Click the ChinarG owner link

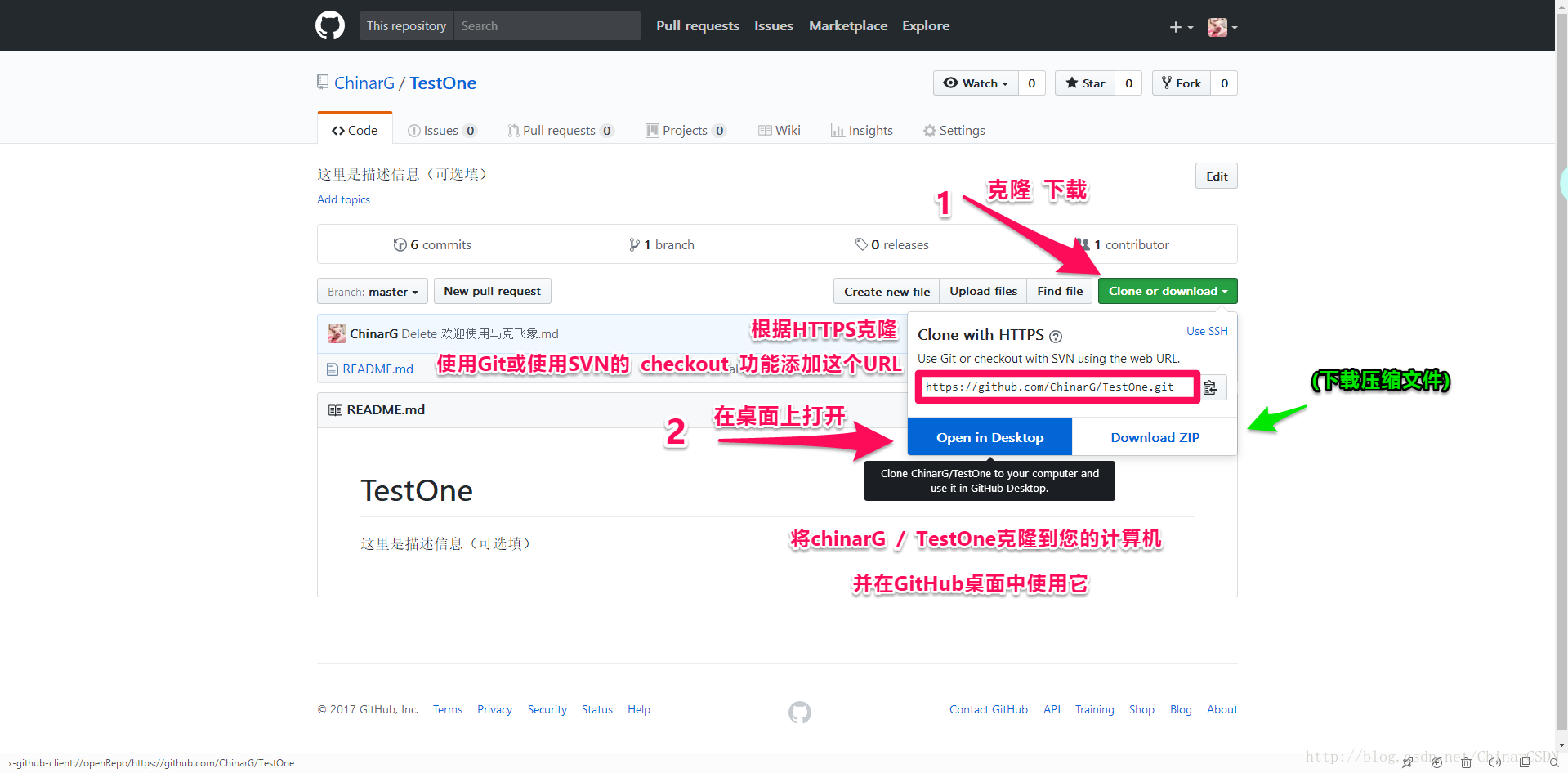pos(364,83)
